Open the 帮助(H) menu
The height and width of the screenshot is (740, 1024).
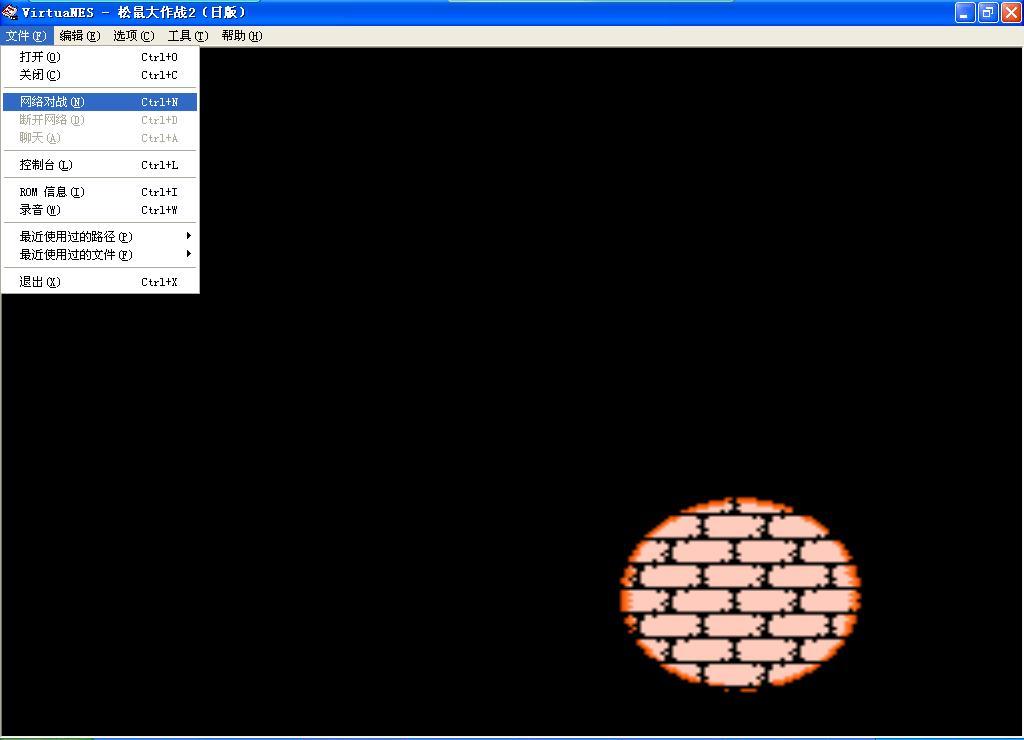pos(242,36)
